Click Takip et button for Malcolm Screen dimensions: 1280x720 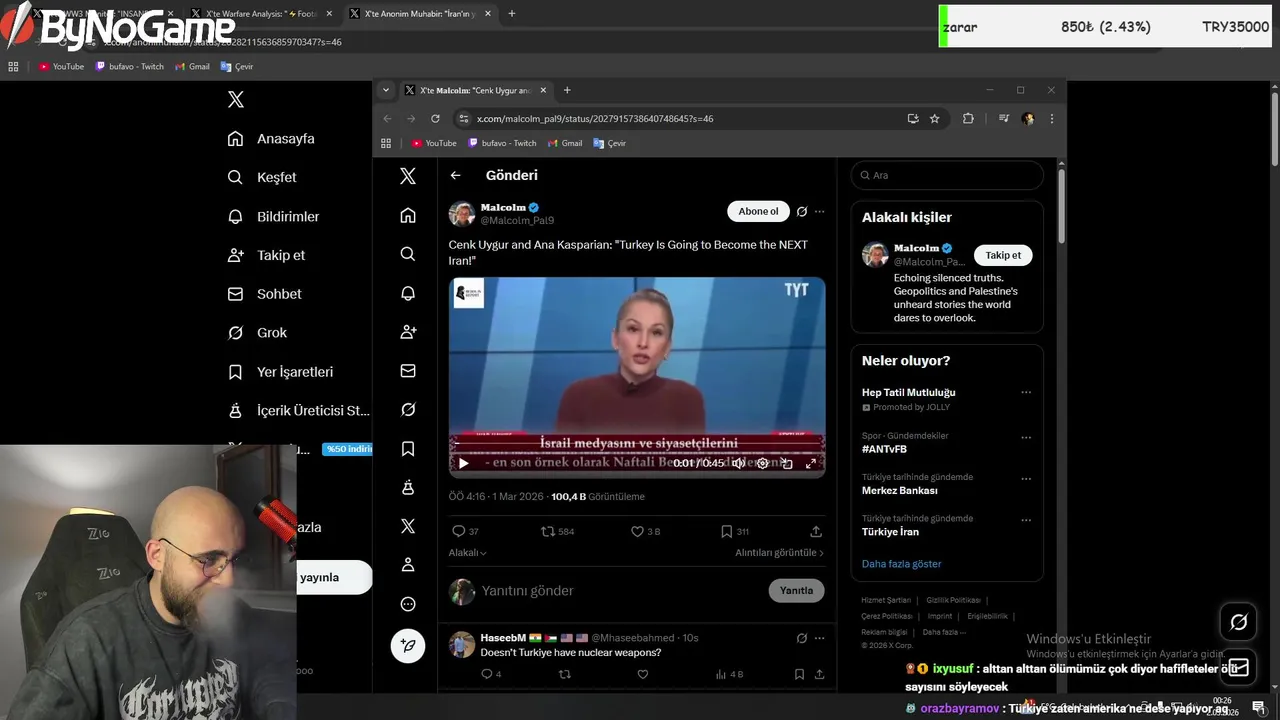tap(1003, 255)
